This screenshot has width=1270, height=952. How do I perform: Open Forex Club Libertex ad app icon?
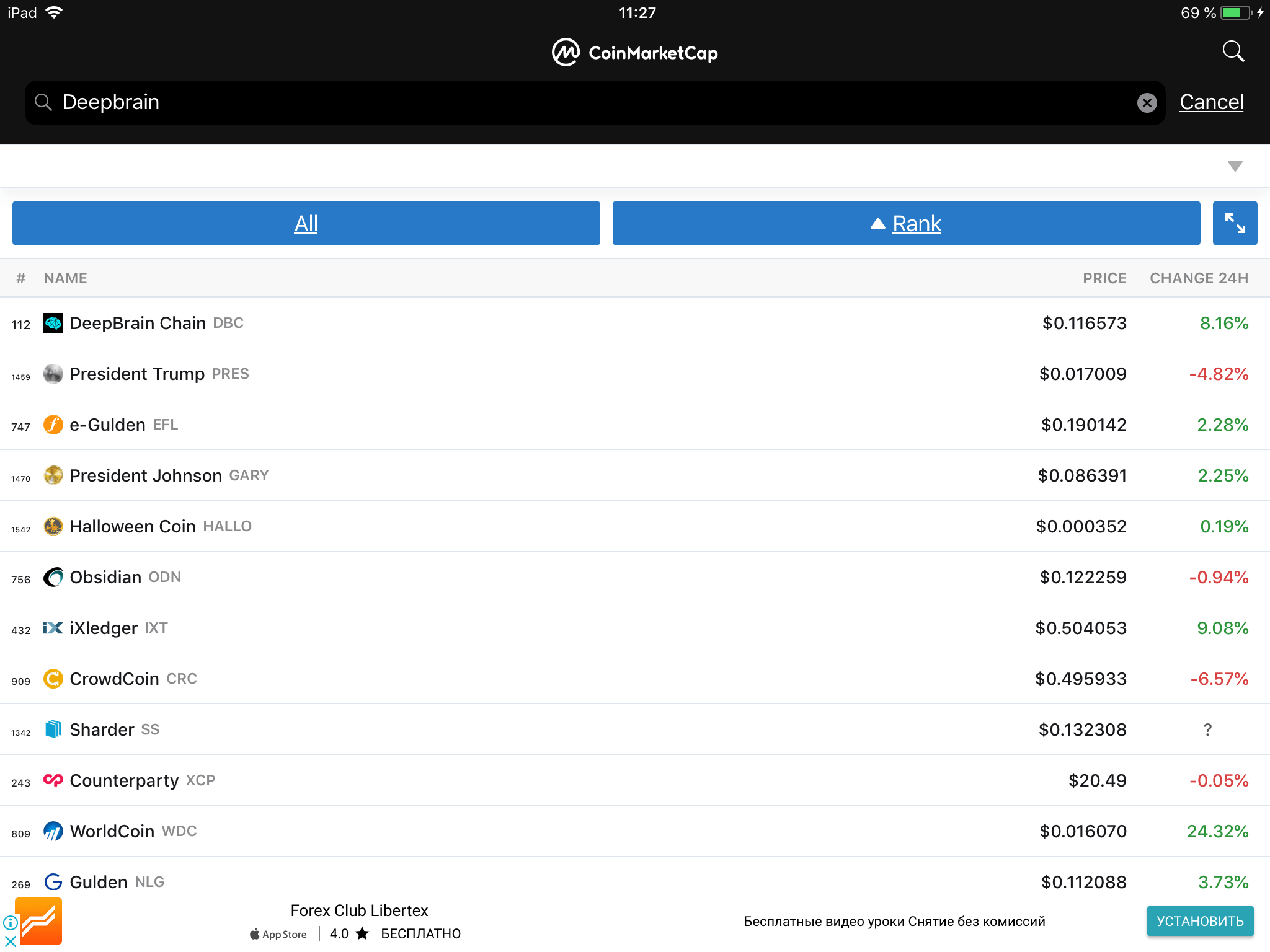pyautogui.click(x=38, y=921)
